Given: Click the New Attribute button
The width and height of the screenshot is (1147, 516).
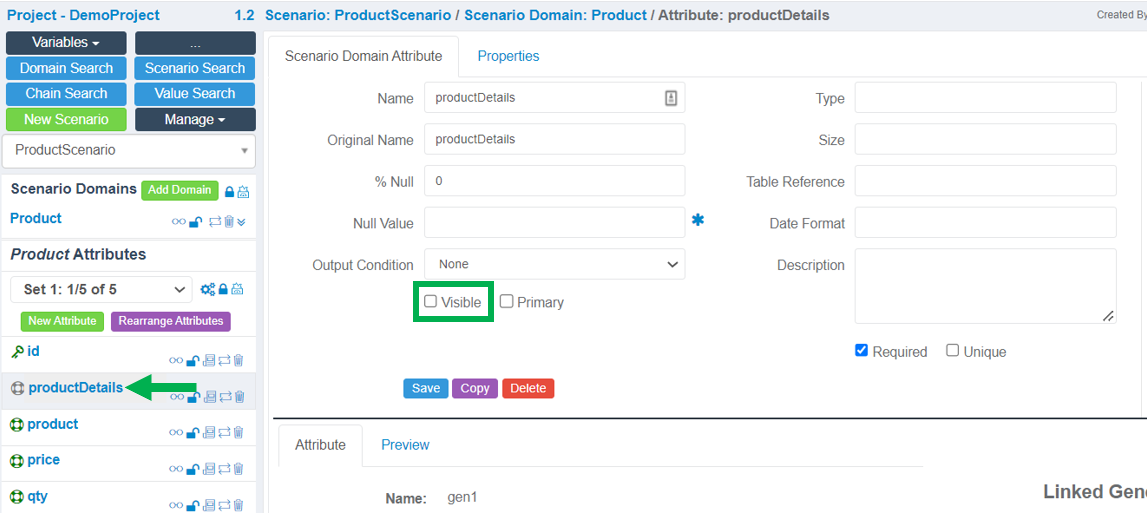Looking at the screenshot, I should [62, 321].
